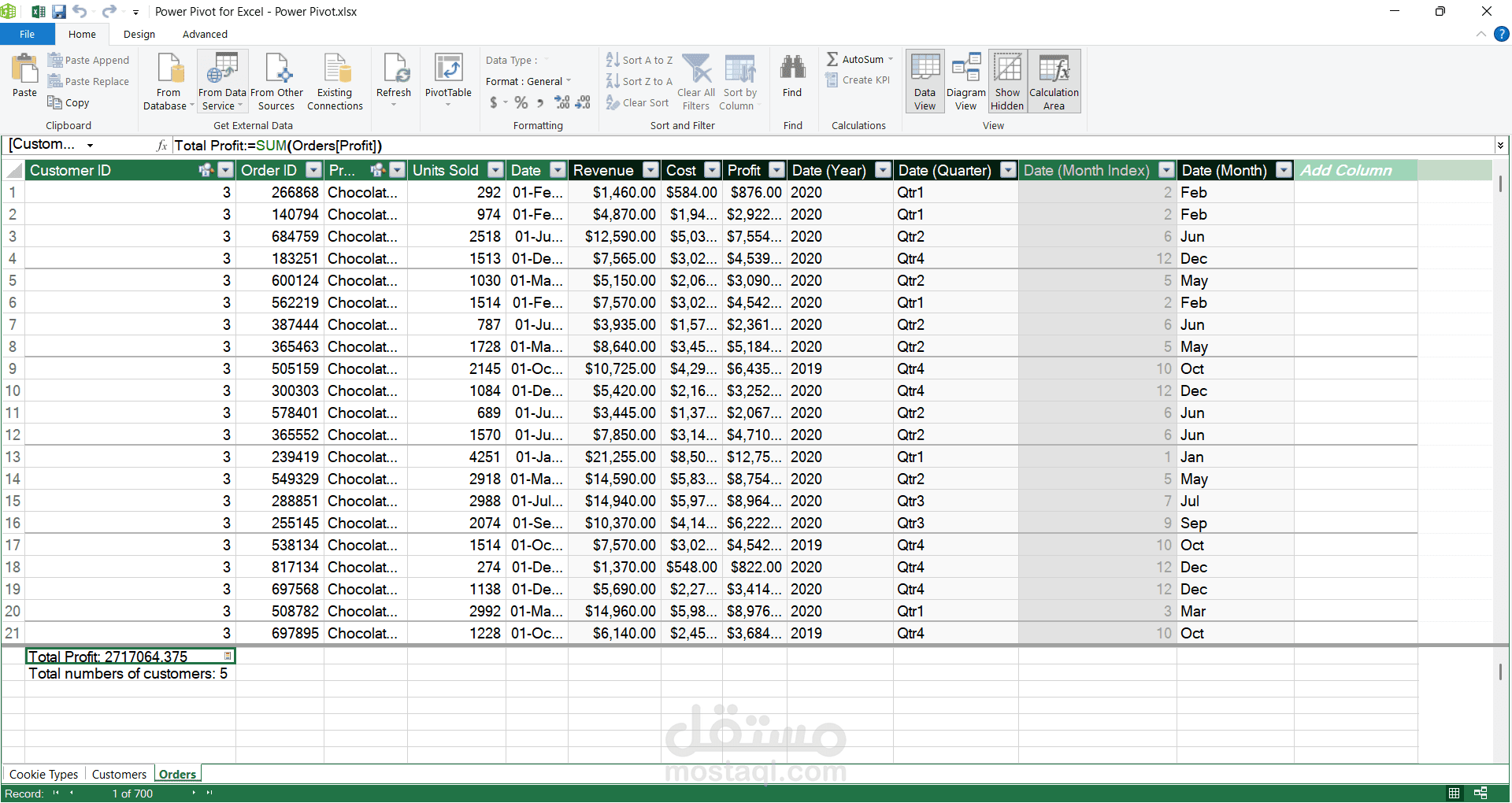Viewport: 1512px width, 803px height.
Task: Expand the formula bar
Action: tap(1500, 145)
